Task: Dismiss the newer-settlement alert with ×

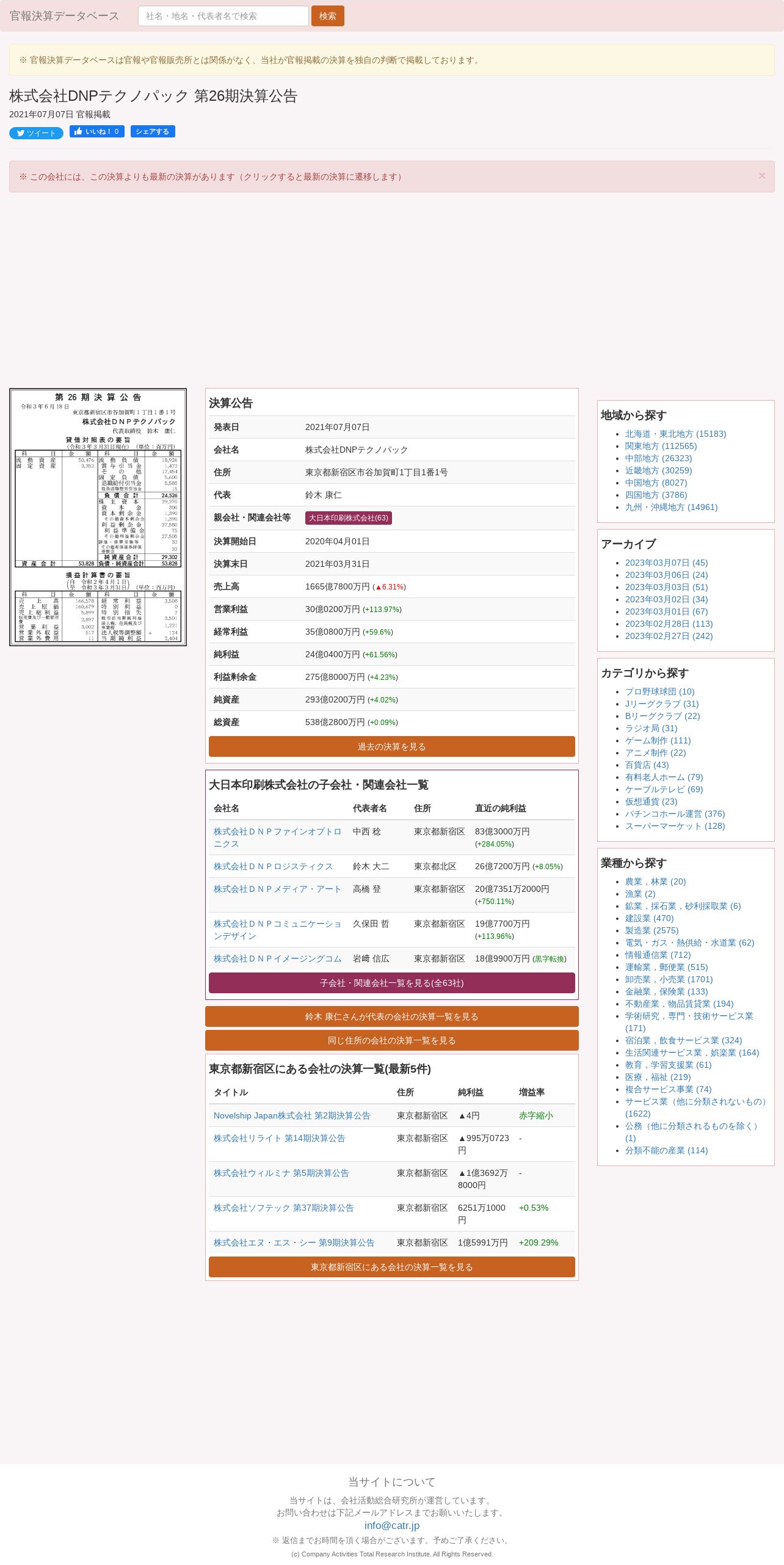Action: 762,176
